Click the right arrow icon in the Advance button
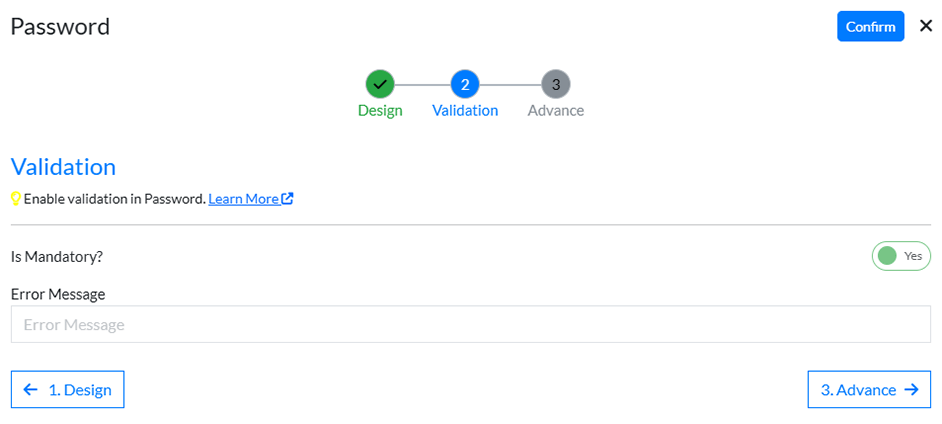 pyautogui.click(x=910, y=390)
